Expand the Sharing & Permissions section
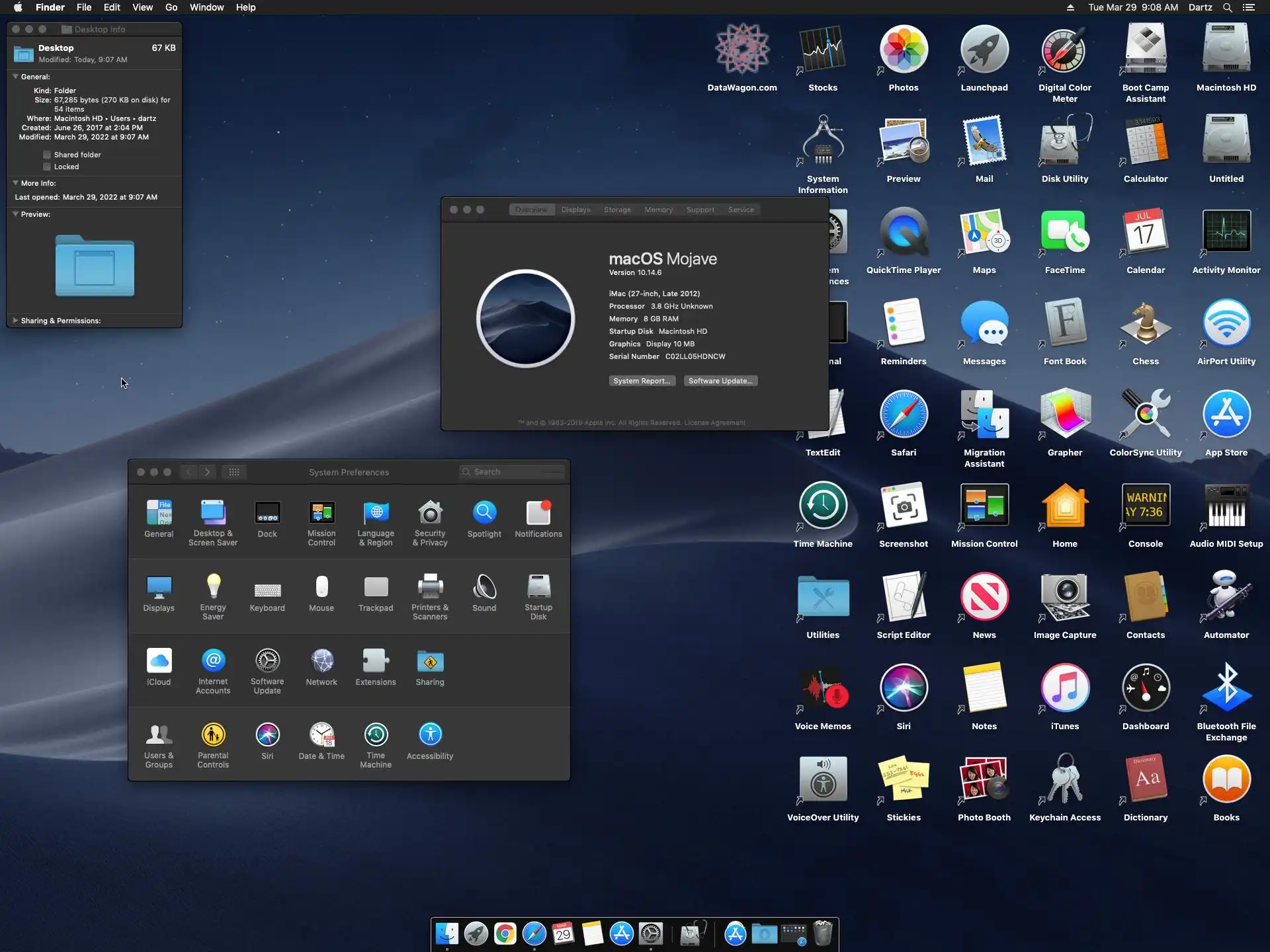The image size is (1270, 952). [x=15, y=321]
